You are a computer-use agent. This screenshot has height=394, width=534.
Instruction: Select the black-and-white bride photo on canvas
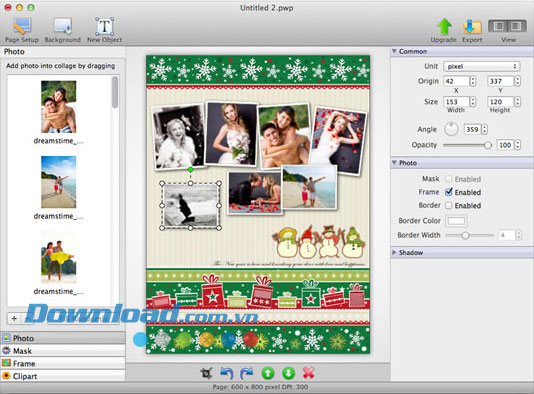(x=178, y=137)
